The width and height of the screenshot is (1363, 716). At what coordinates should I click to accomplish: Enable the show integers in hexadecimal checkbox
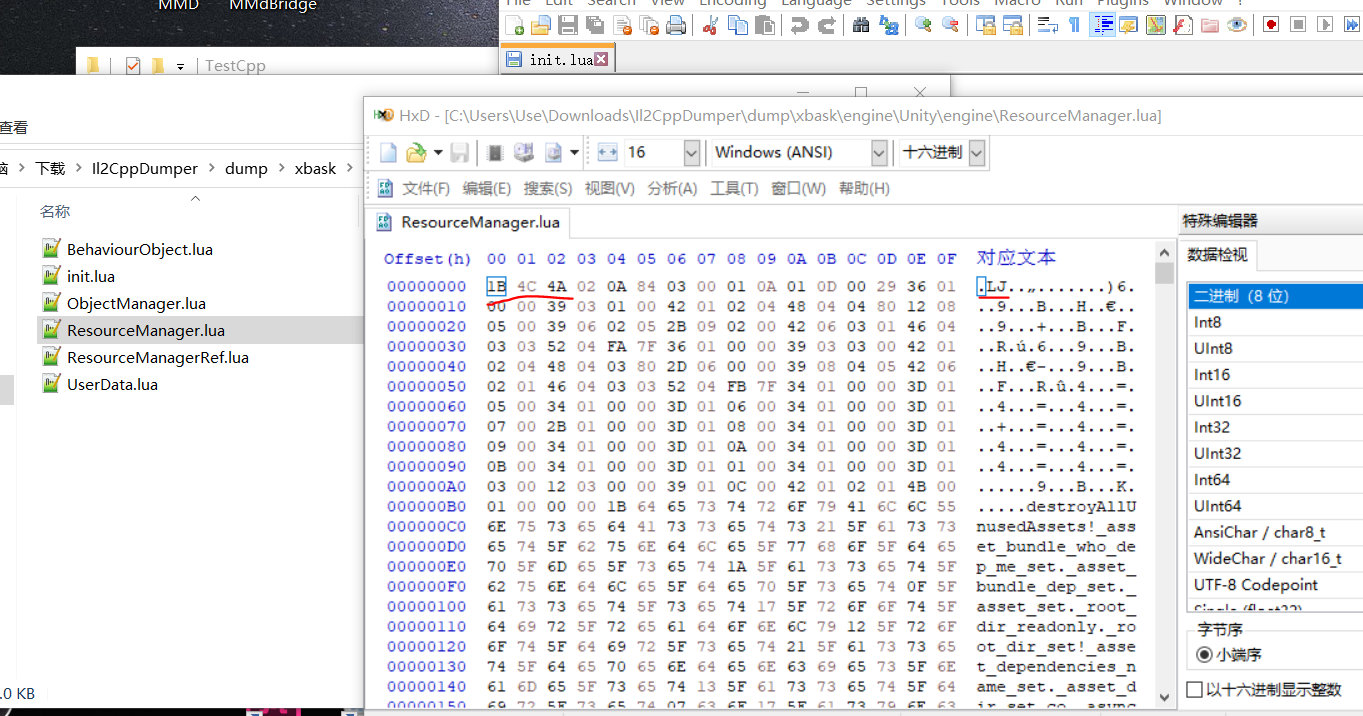[x=1194, y=690]
